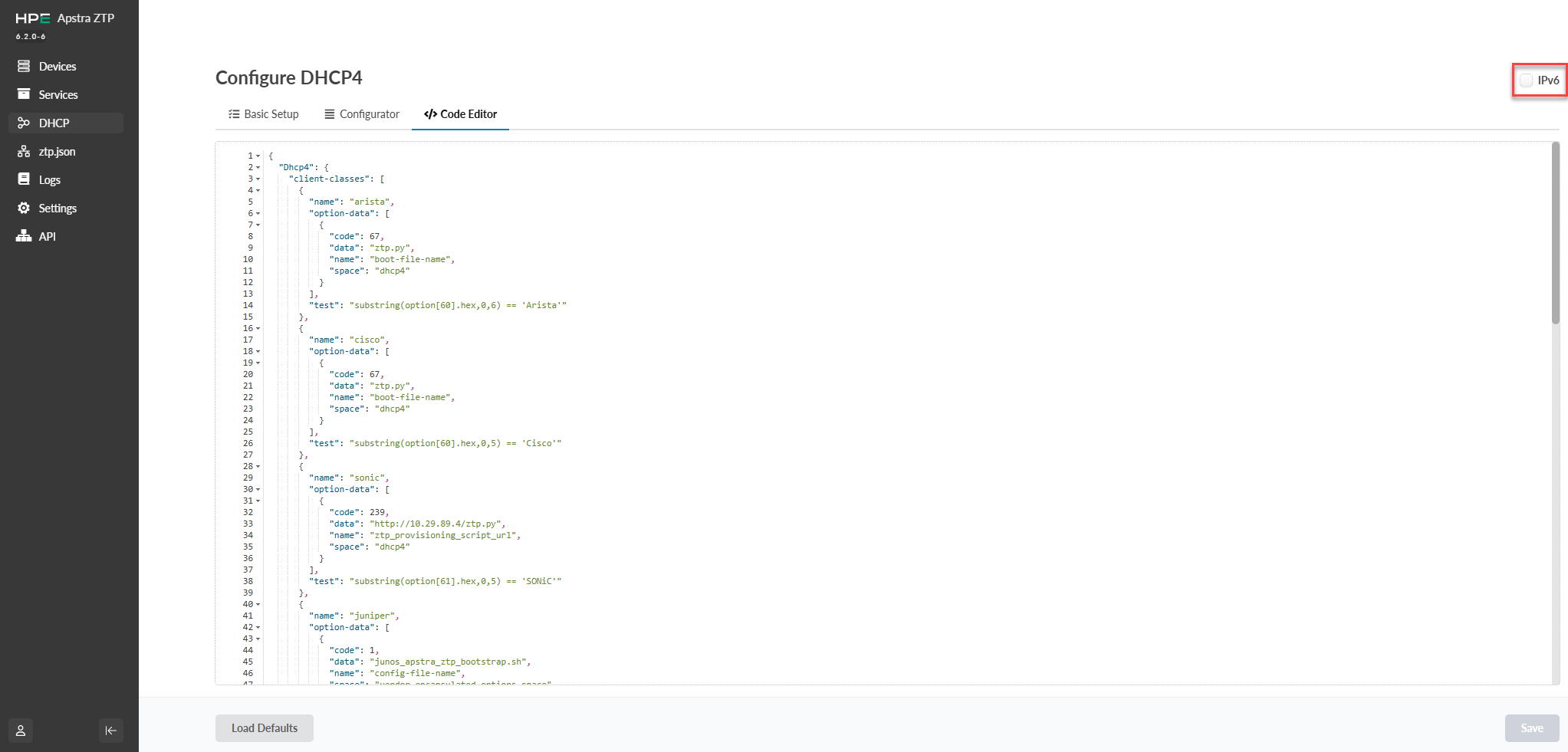Click the line with name "cisco"
The image size is (1568, 752).
point(350,340)
